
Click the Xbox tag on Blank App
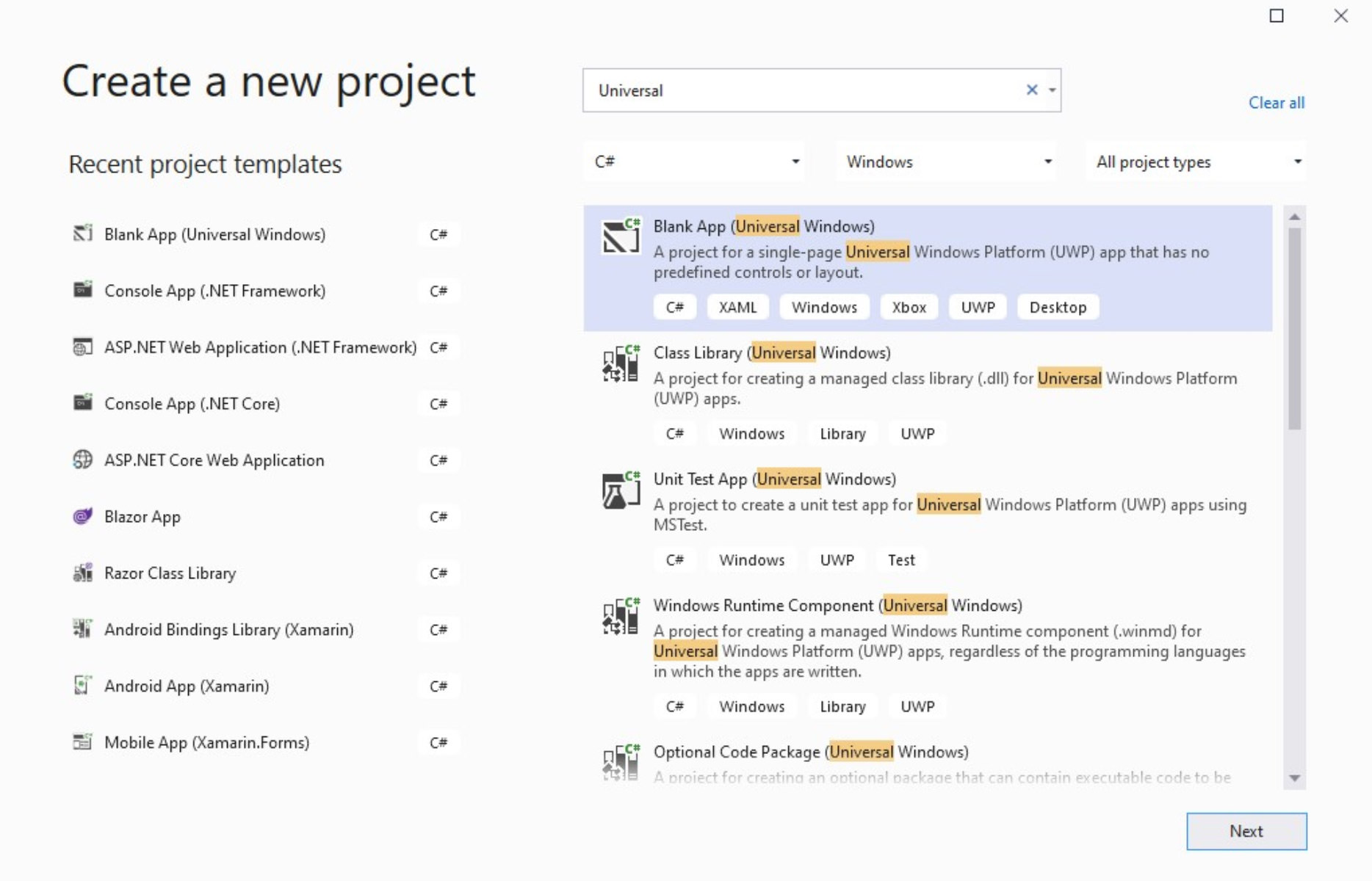point(909,307)
